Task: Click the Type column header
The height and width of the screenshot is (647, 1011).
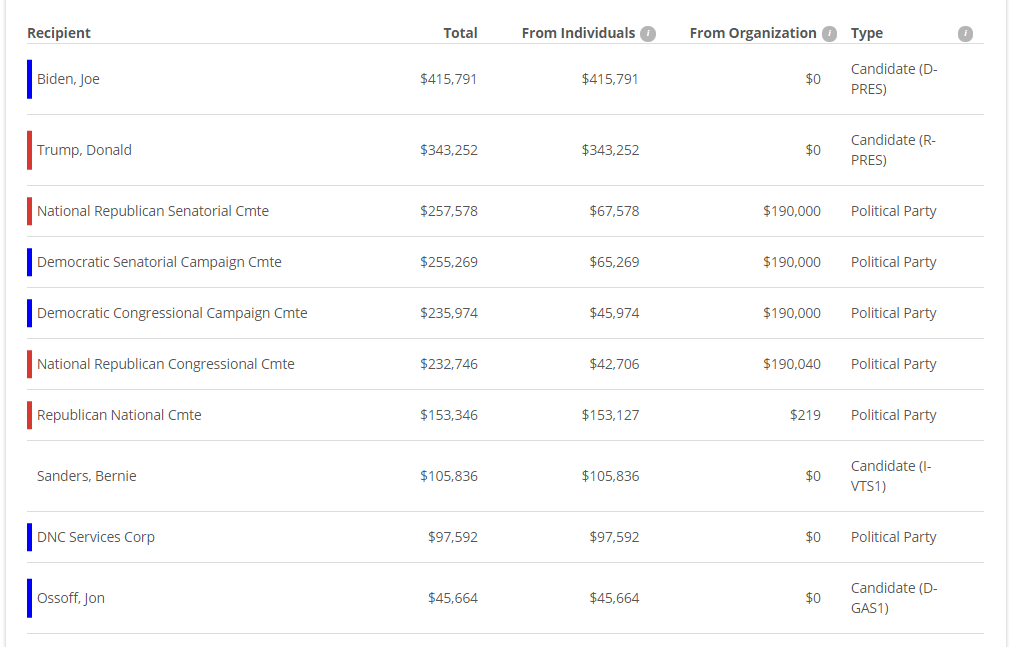Action: pos(867,33)
